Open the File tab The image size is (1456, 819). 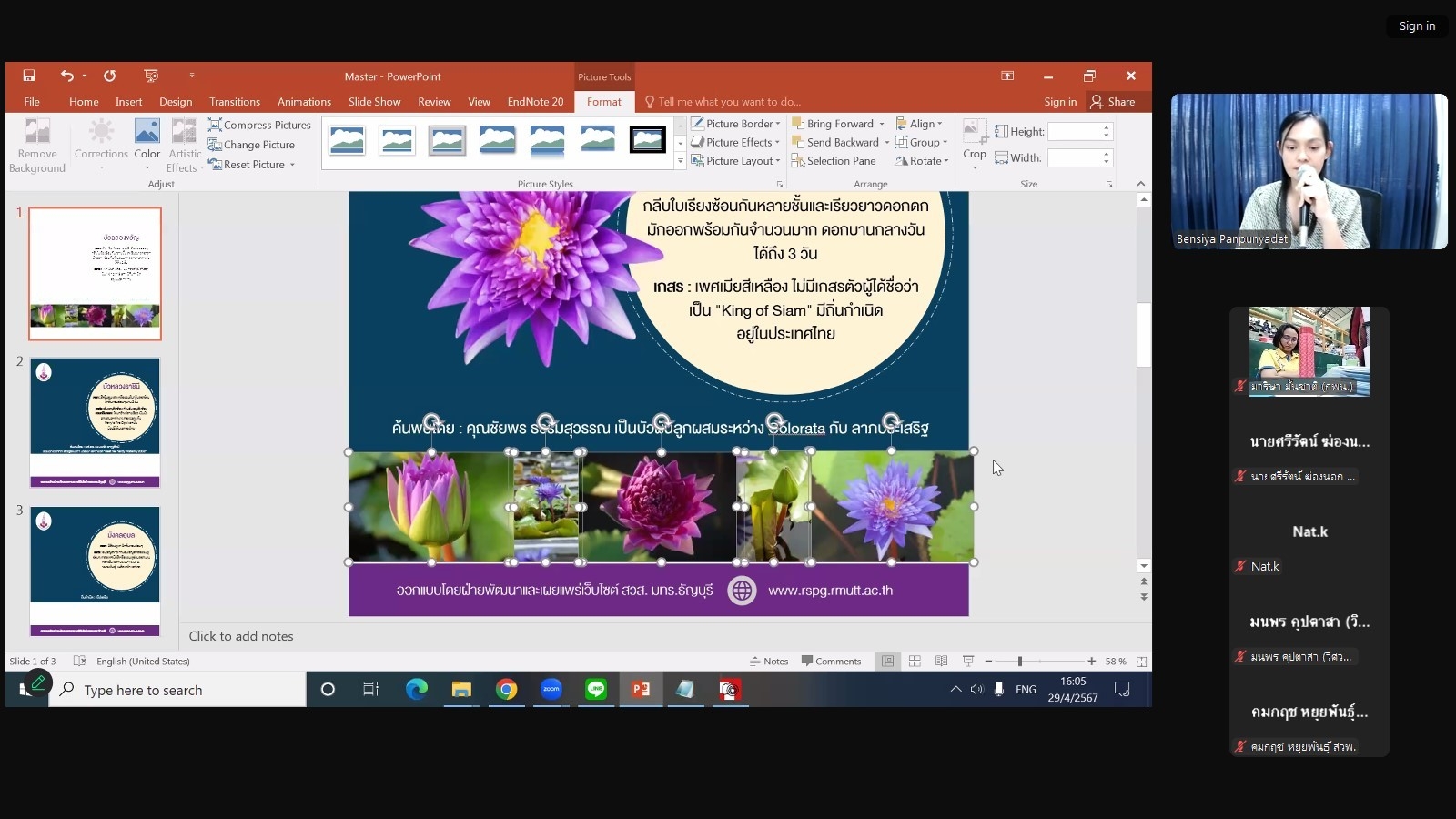coord(32,102)
